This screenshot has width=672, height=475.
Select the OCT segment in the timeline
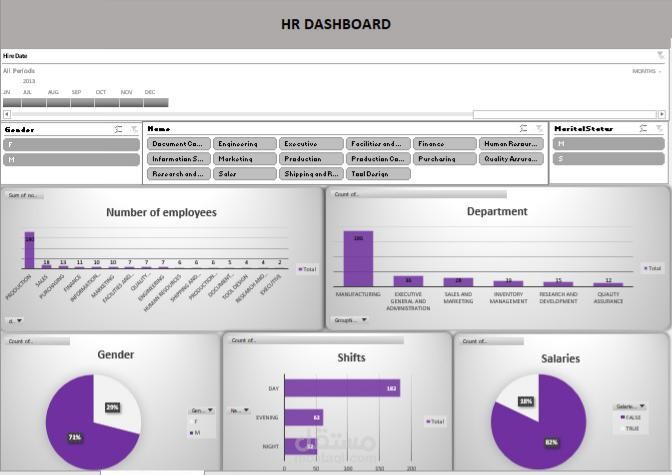click(x=107, y=102)
